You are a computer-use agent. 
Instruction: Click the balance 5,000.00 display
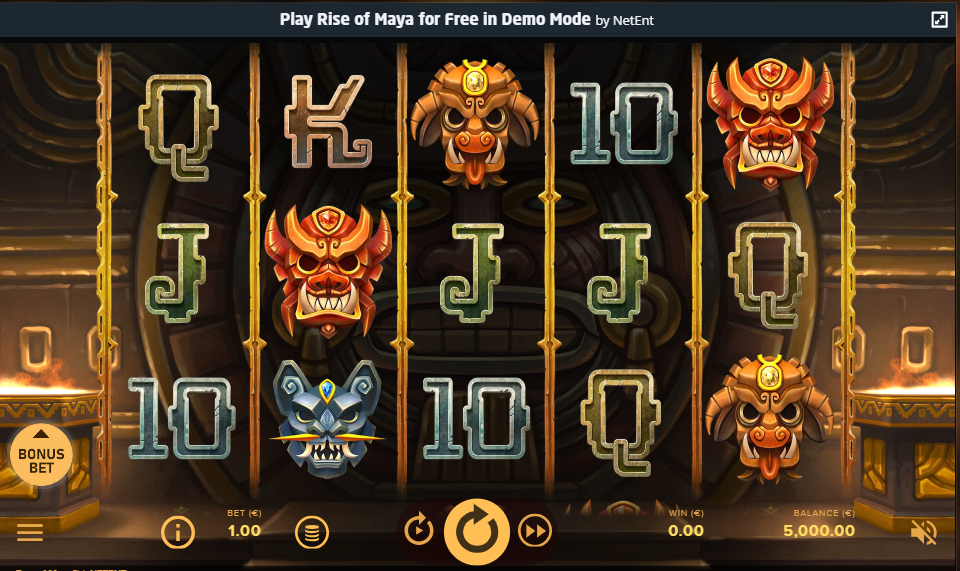click(819, 531)
